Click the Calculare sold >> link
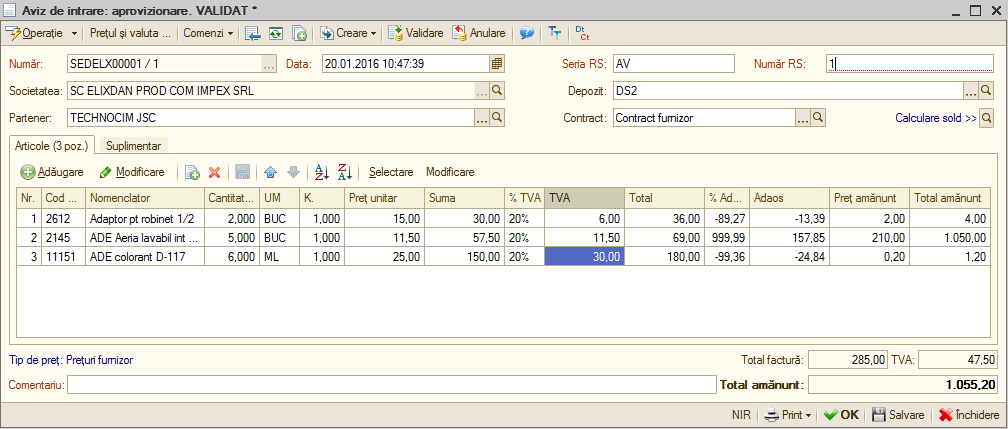 tap(936, 118)
